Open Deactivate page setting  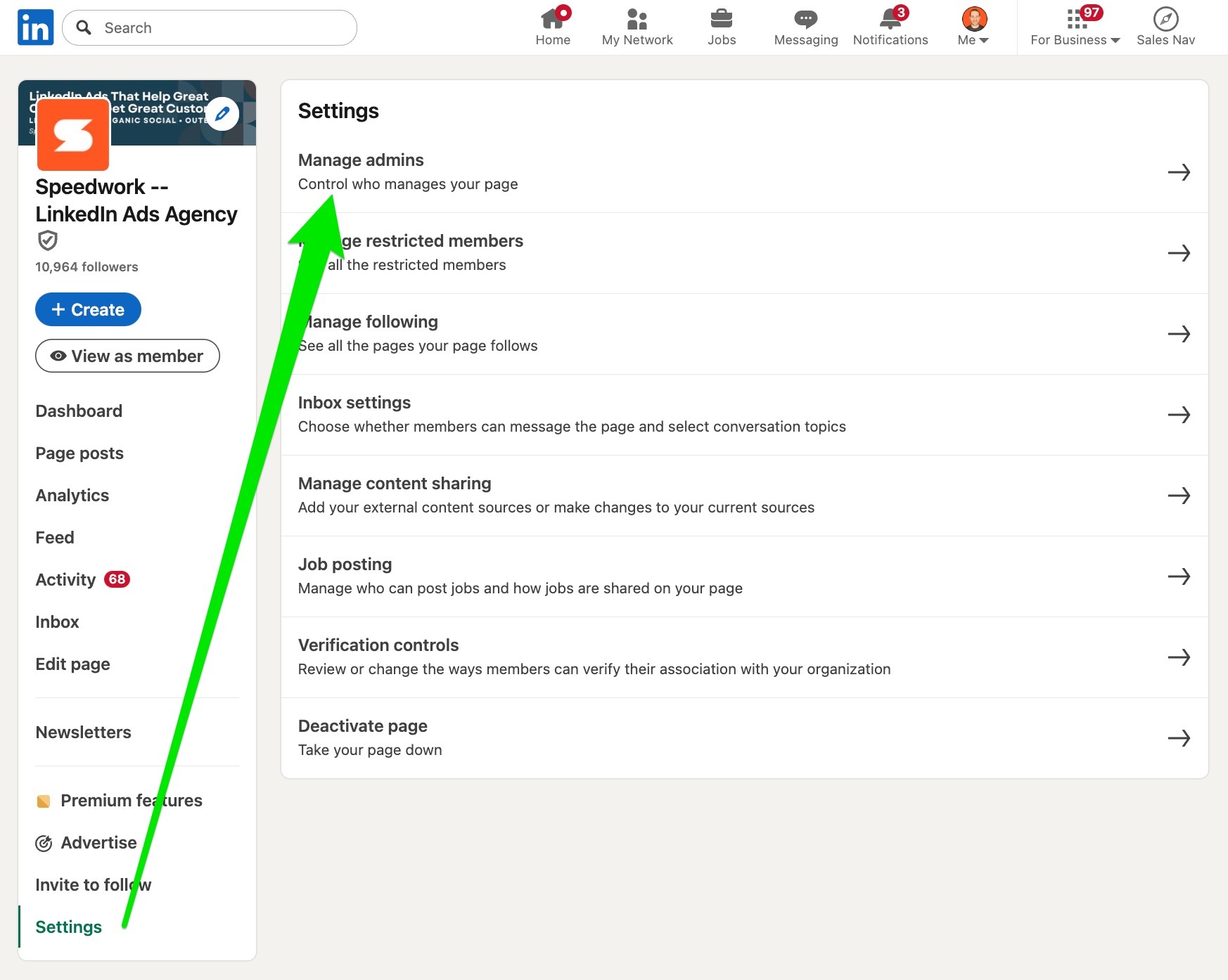[744, 738]
